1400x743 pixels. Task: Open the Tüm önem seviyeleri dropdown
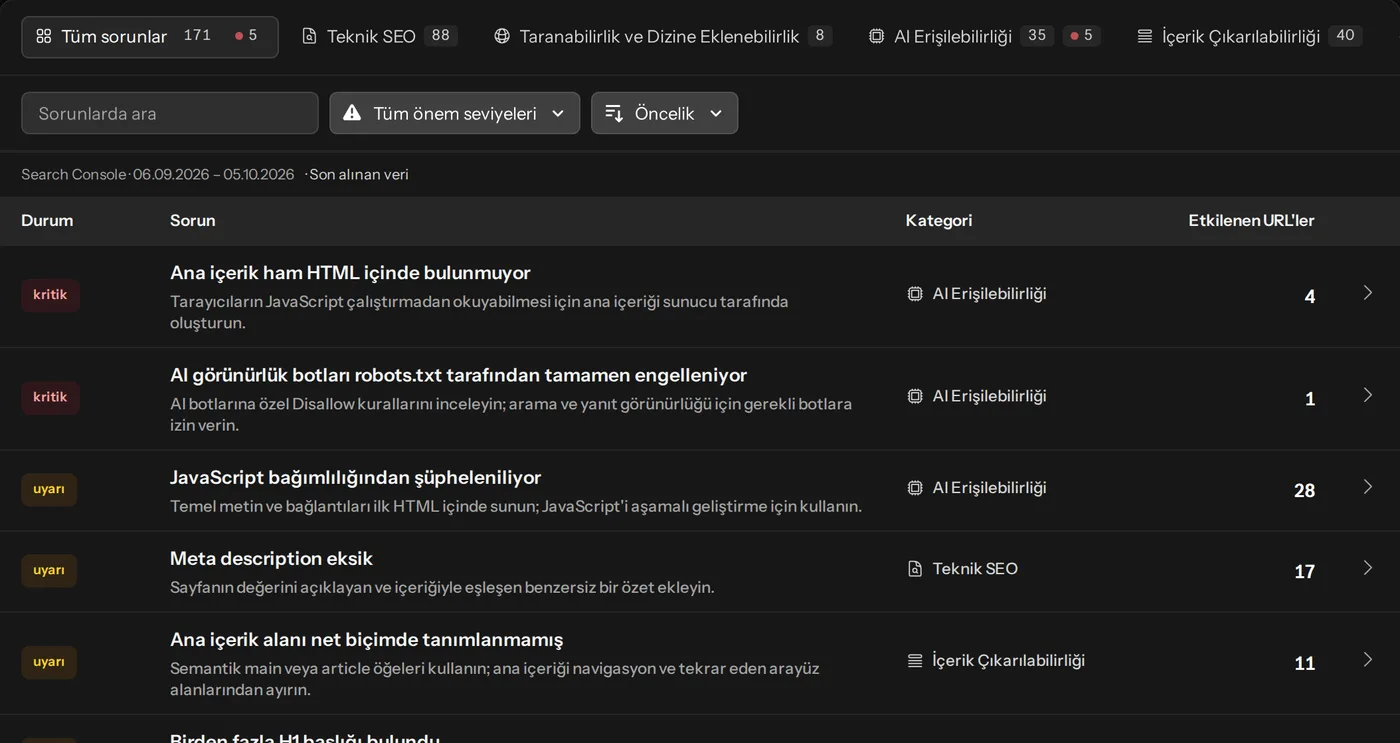454,113
